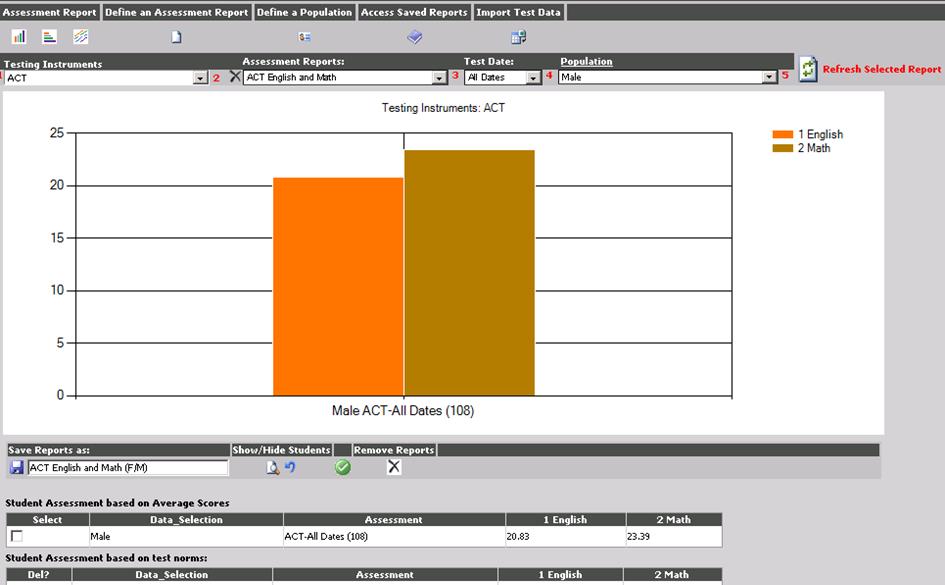This screenshot has width=945, height=585.
Task: Expand the Population dropdown showing Male
Action: tap(769, 78)
